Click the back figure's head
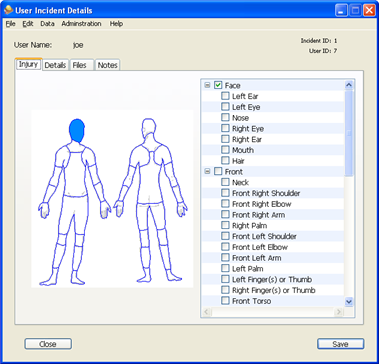Image resolution: width=379 pixels, height=364 pixels. (149, 129)
